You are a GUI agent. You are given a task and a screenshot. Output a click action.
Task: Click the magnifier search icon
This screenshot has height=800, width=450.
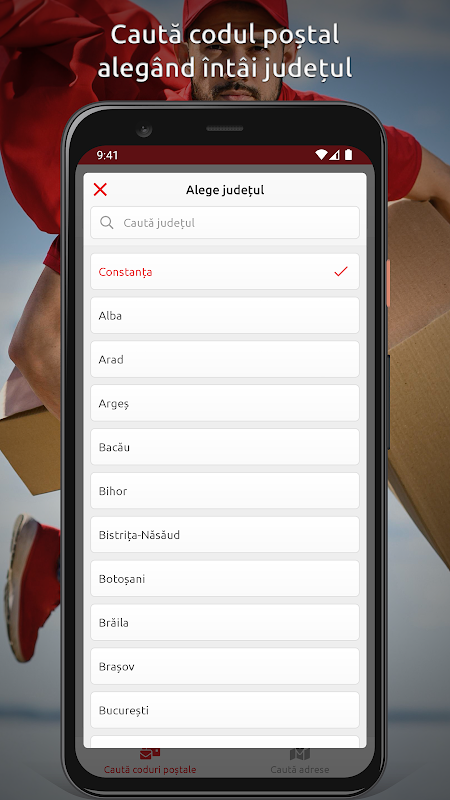point(107,222)
